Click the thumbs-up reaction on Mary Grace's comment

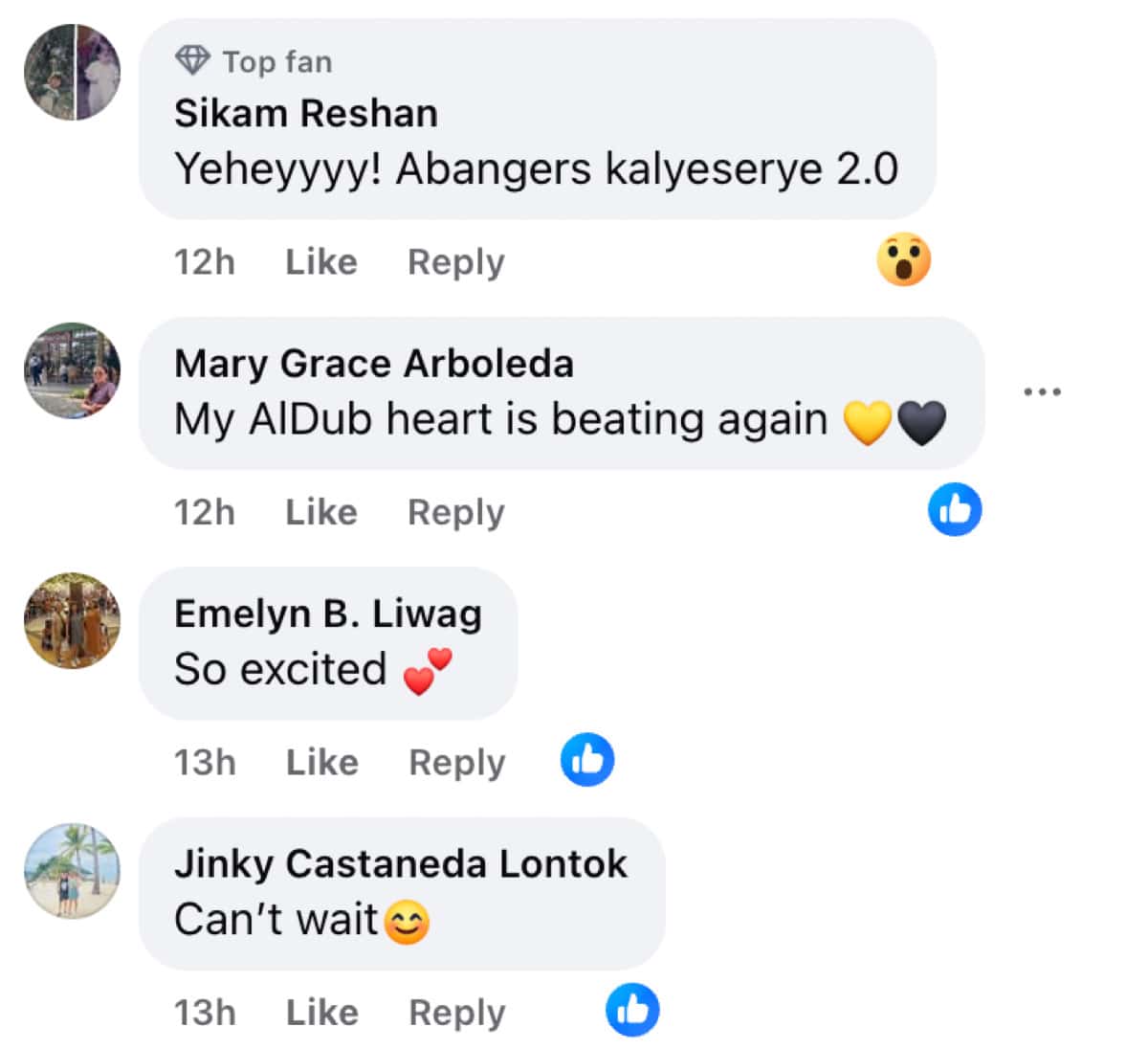(955, 508)
